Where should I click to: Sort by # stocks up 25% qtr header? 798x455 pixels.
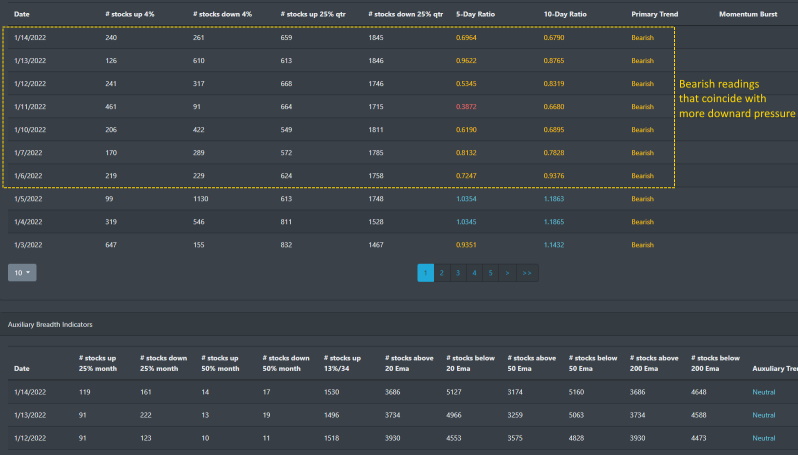313,14
